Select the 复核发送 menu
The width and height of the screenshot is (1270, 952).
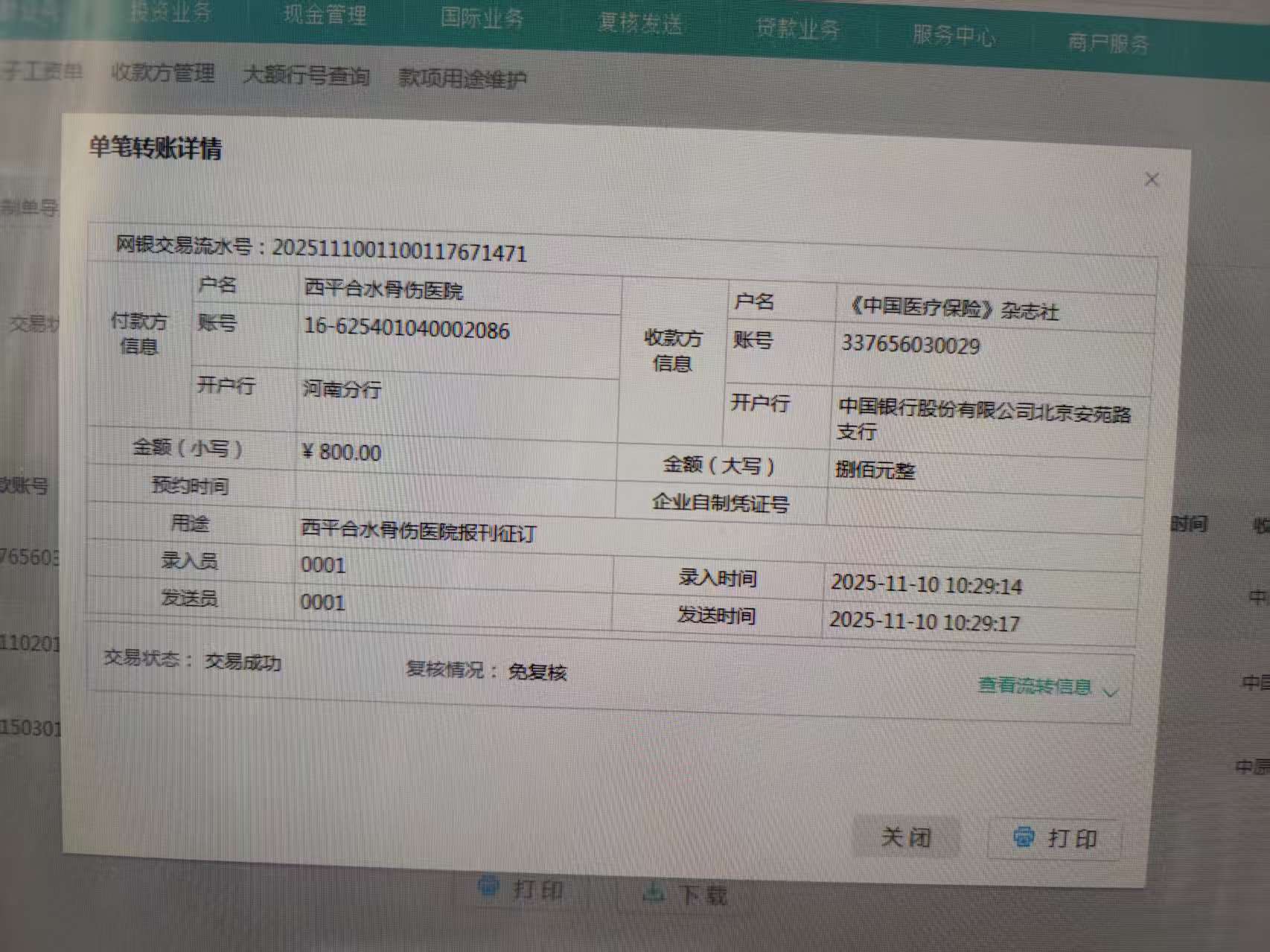tap(639, 24)
